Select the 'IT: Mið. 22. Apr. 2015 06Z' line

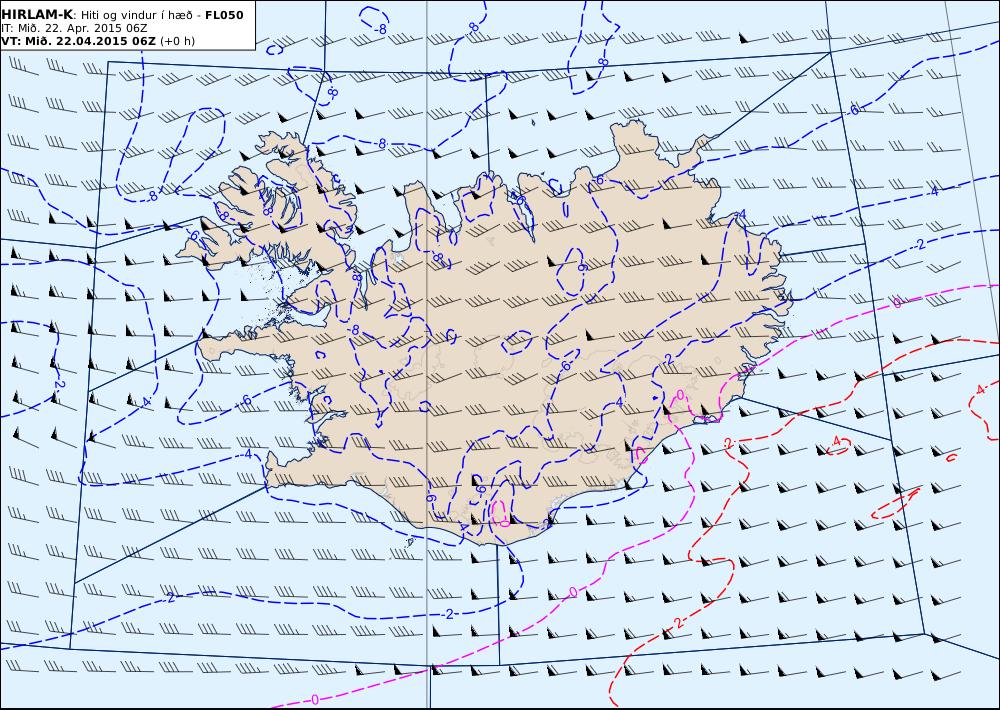(x=74, y=28)
